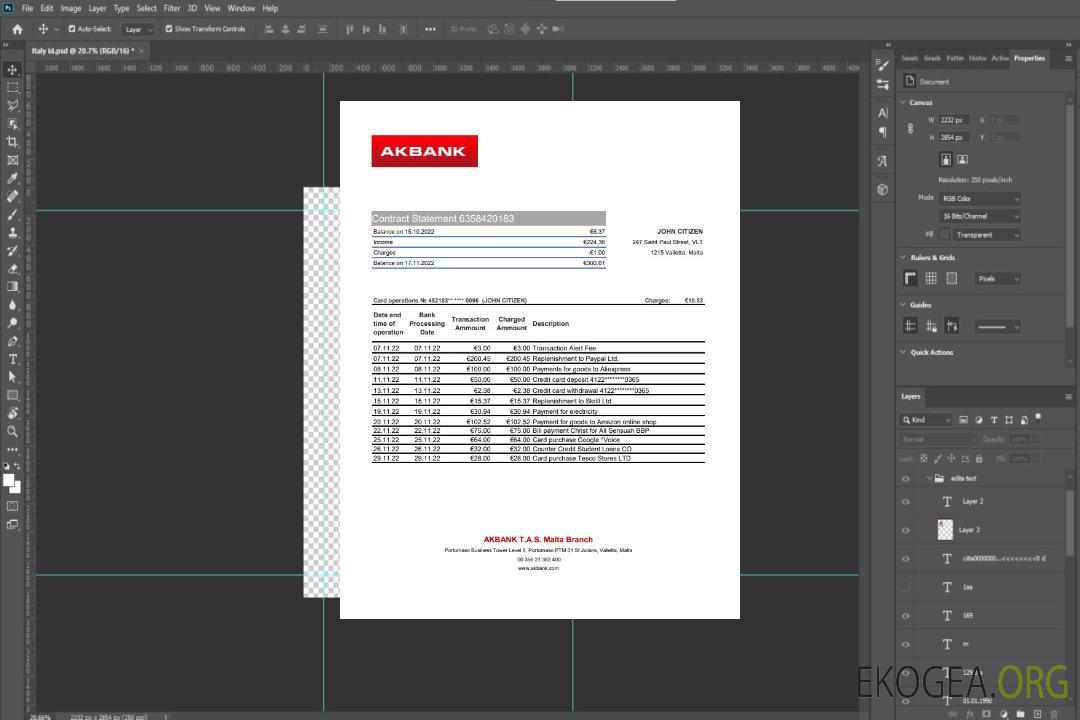Select the Rectangular Marquee tool
Viewport: 1080px width, 720px height.
pos(12,88)
